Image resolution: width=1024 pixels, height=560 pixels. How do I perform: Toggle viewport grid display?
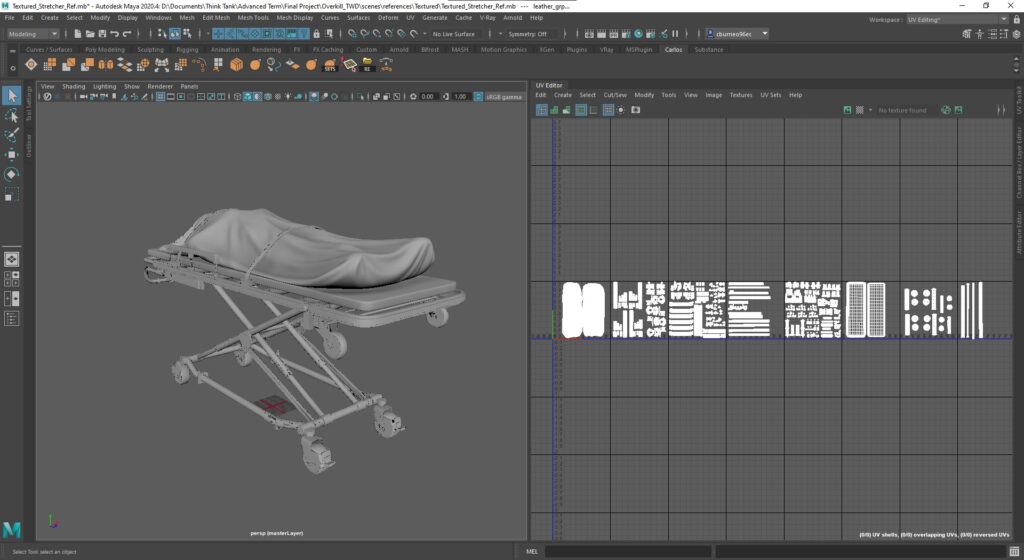160,97
